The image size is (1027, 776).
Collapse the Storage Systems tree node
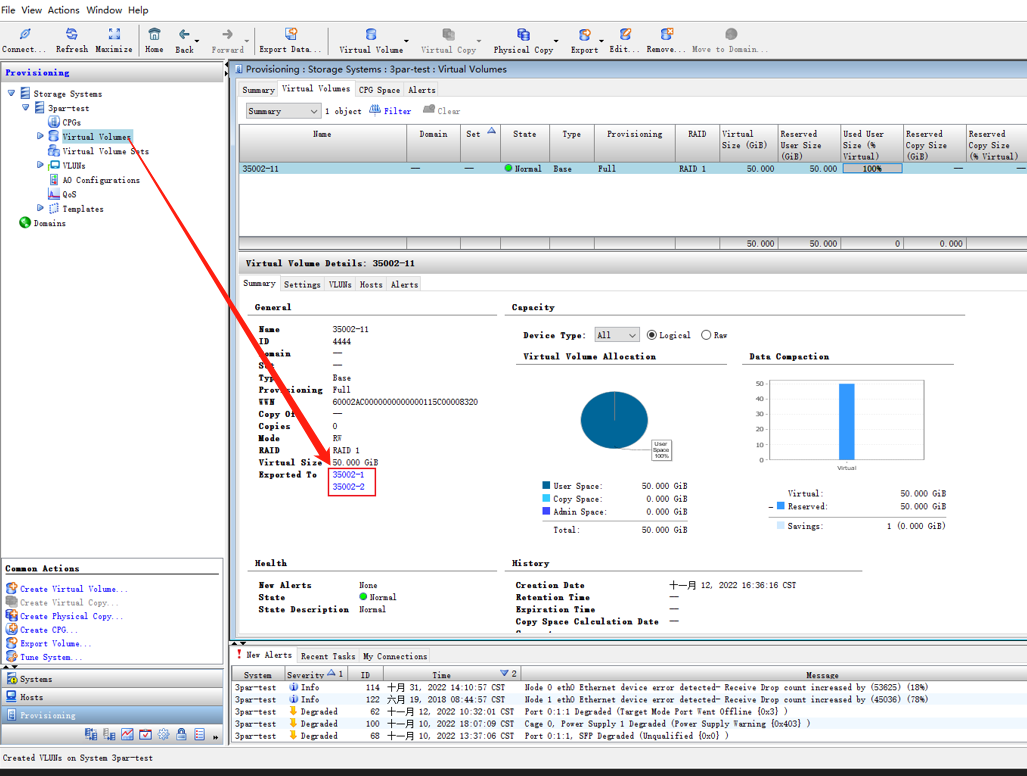[x=11, y=93]
